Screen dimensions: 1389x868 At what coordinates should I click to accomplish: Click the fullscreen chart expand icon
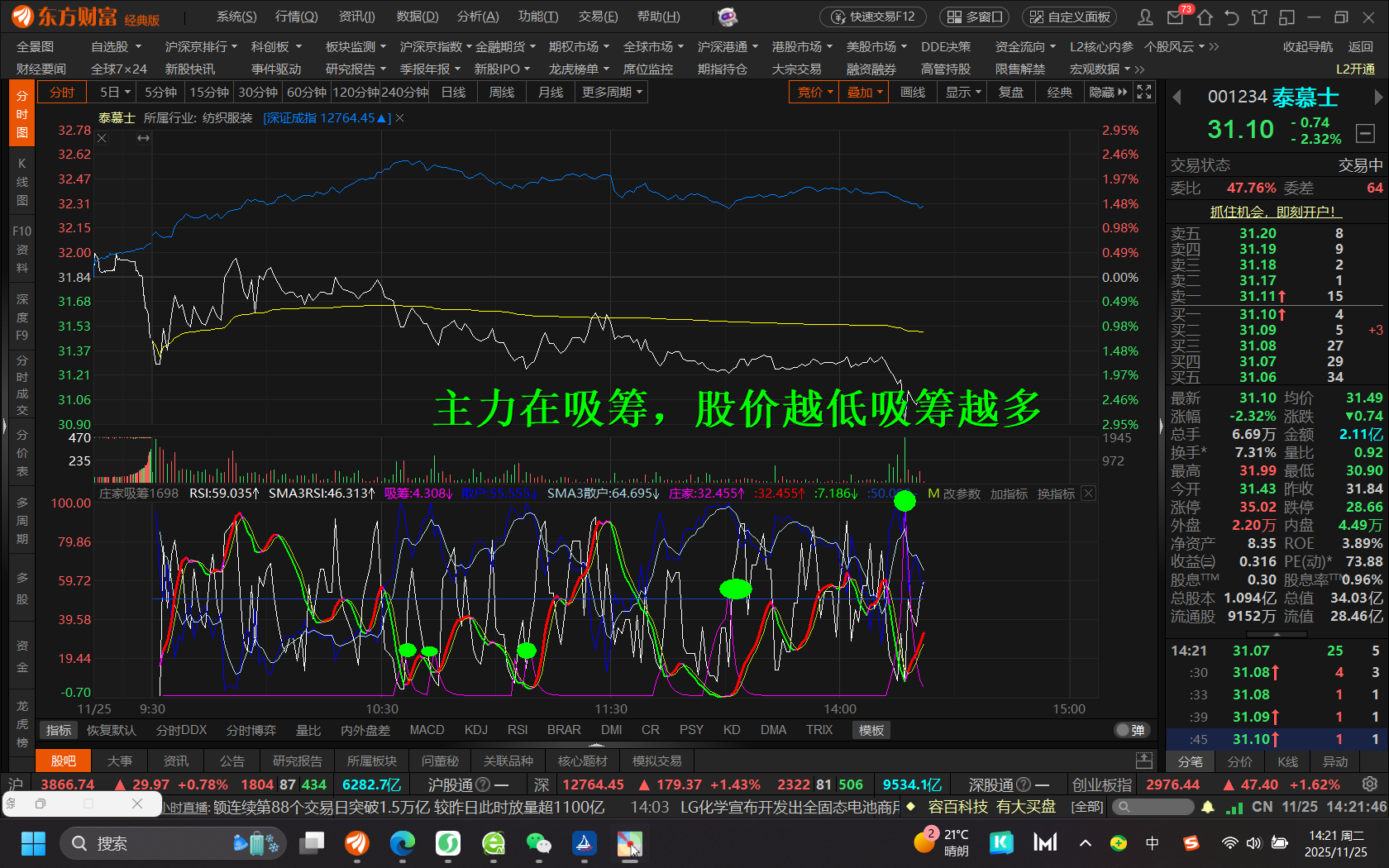(x=1144, y=92)
